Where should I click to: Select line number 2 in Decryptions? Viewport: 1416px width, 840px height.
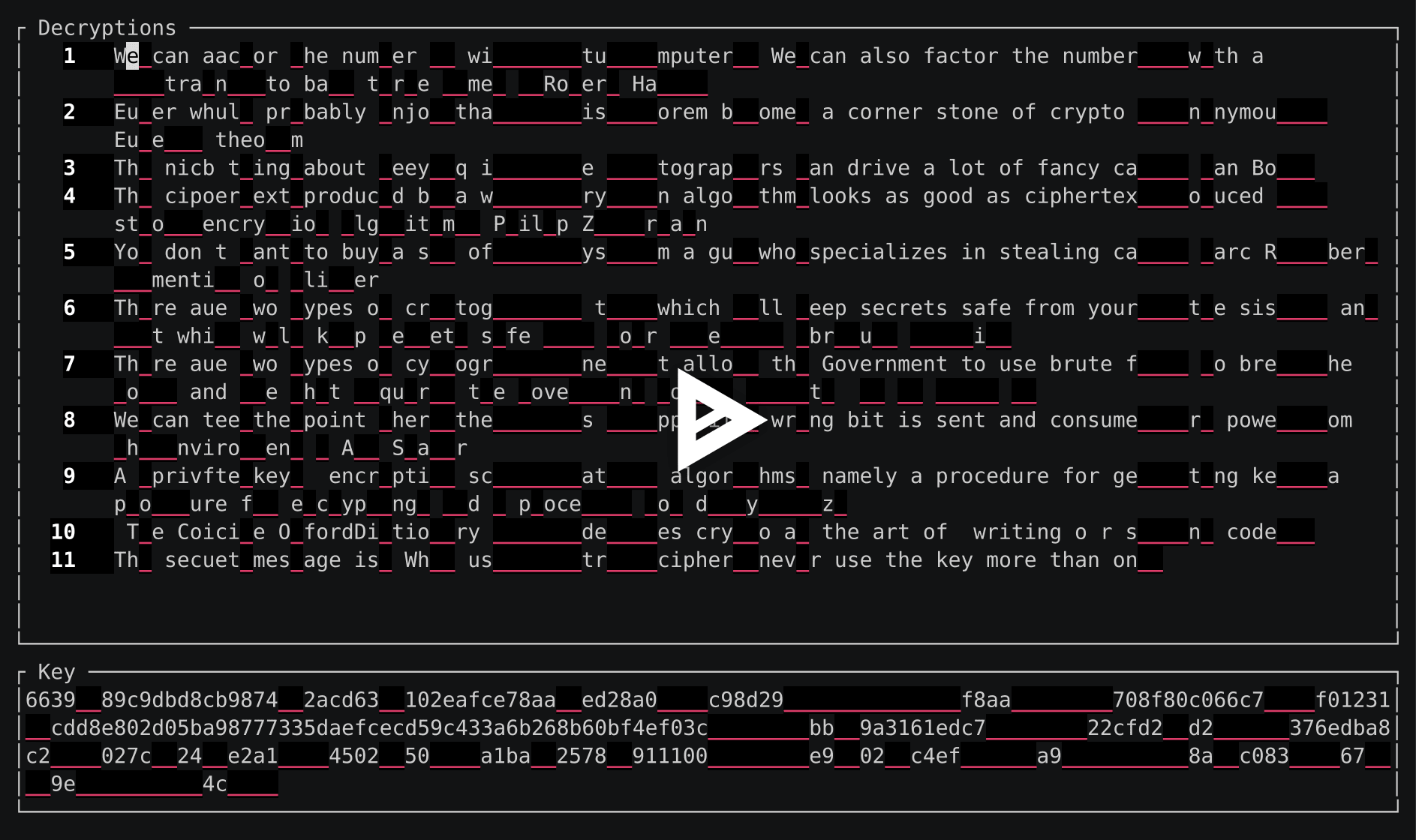(69, 111)
